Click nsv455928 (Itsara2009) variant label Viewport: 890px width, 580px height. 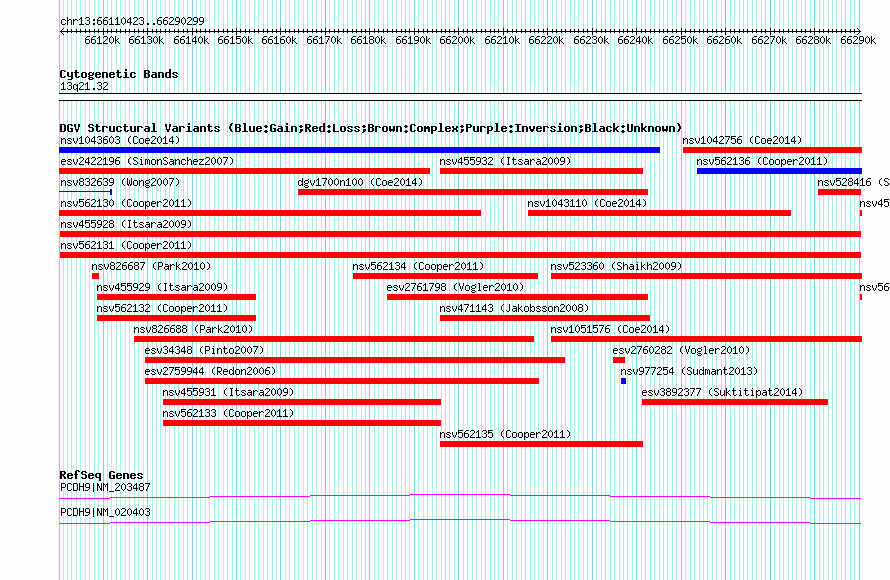pos(126,224)
